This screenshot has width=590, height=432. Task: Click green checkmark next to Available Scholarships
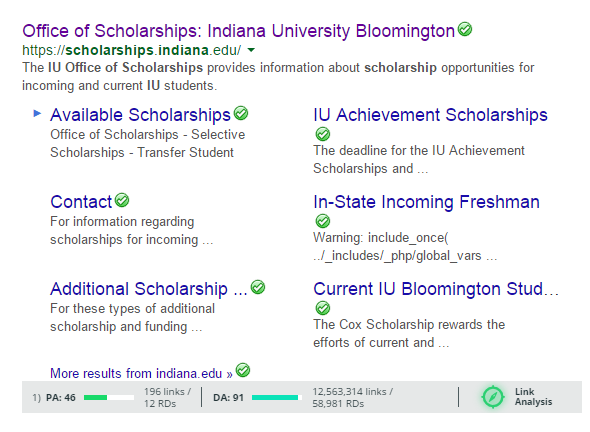(x=241, y=113)
